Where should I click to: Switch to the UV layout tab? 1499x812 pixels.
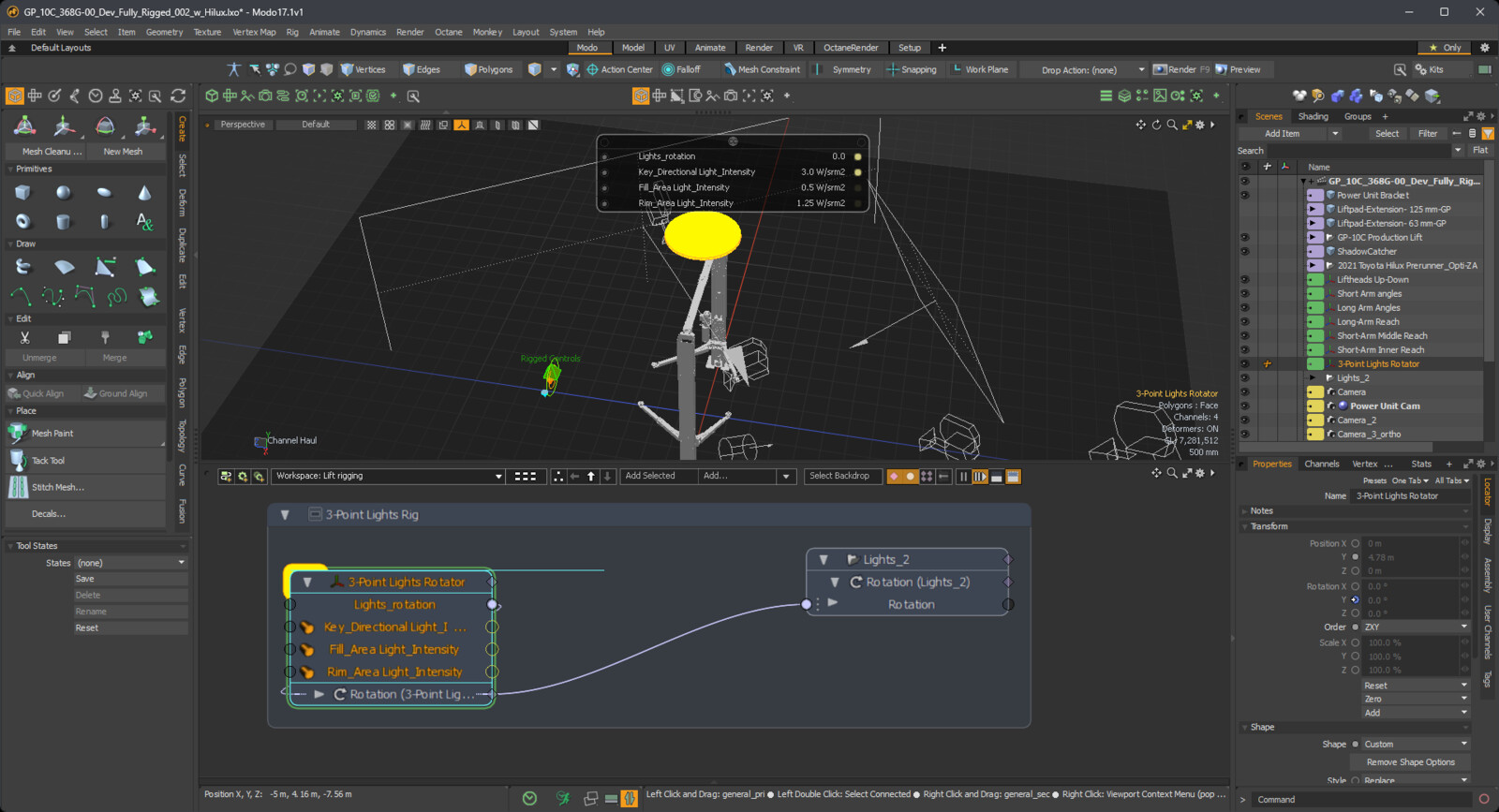669,48
